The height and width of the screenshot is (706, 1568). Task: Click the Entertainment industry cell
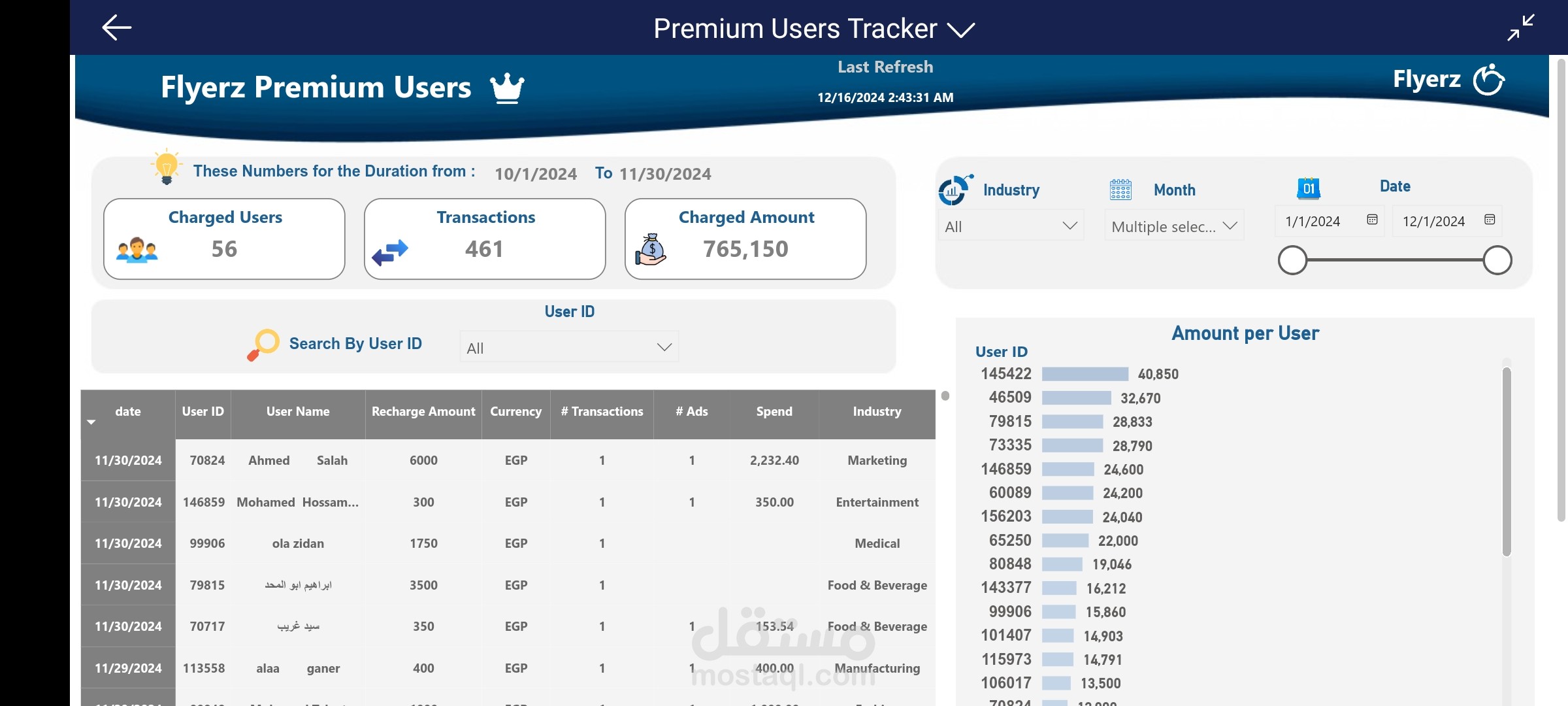[x=877, y=502]
